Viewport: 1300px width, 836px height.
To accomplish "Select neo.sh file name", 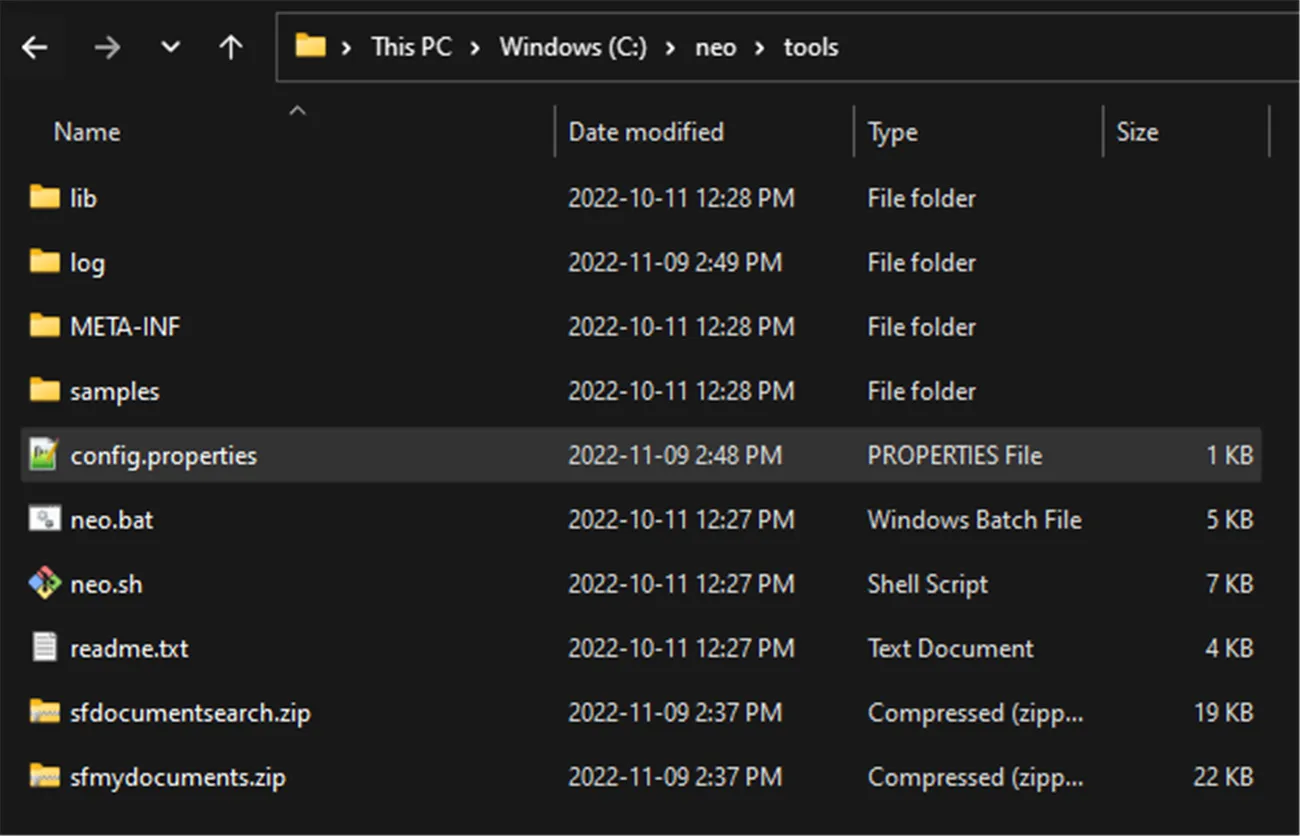I will click(x=106, y=583).
